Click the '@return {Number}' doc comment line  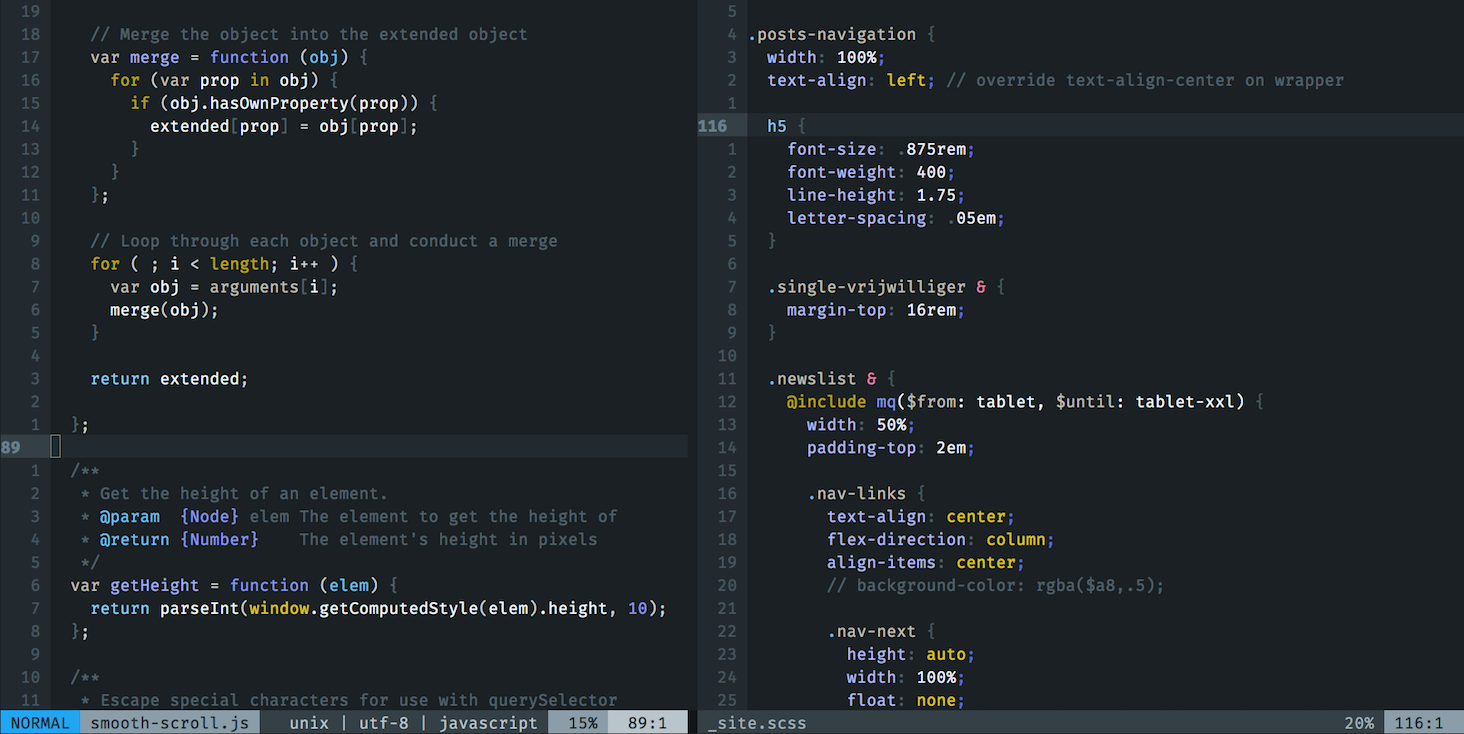tap(339, 539)
